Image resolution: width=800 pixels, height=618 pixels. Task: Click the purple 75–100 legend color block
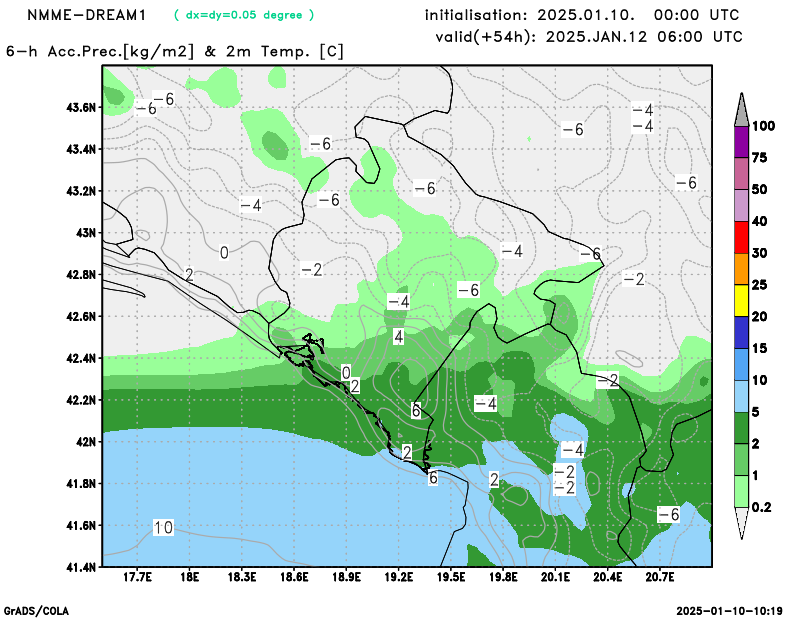tap(741, 142)
